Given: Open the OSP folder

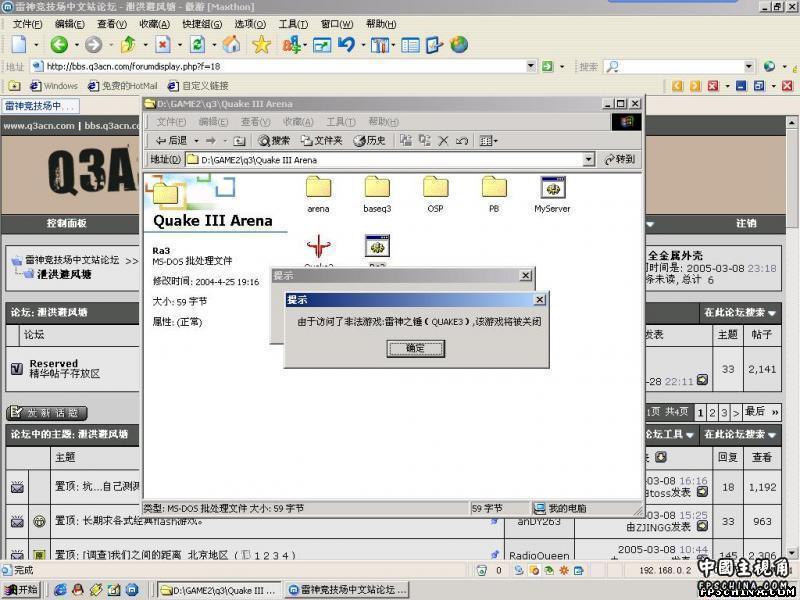Looking at the screenshot, I should coord(435,195).
